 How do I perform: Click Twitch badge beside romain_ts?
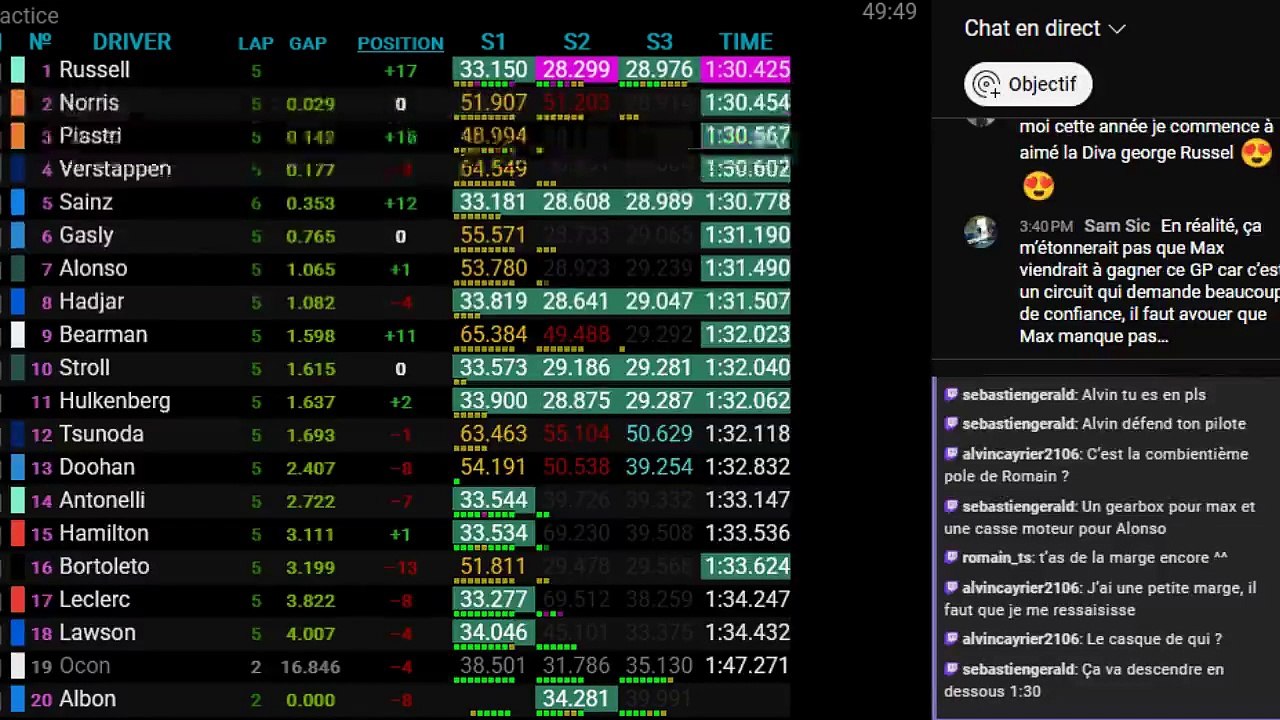point(951,557)
